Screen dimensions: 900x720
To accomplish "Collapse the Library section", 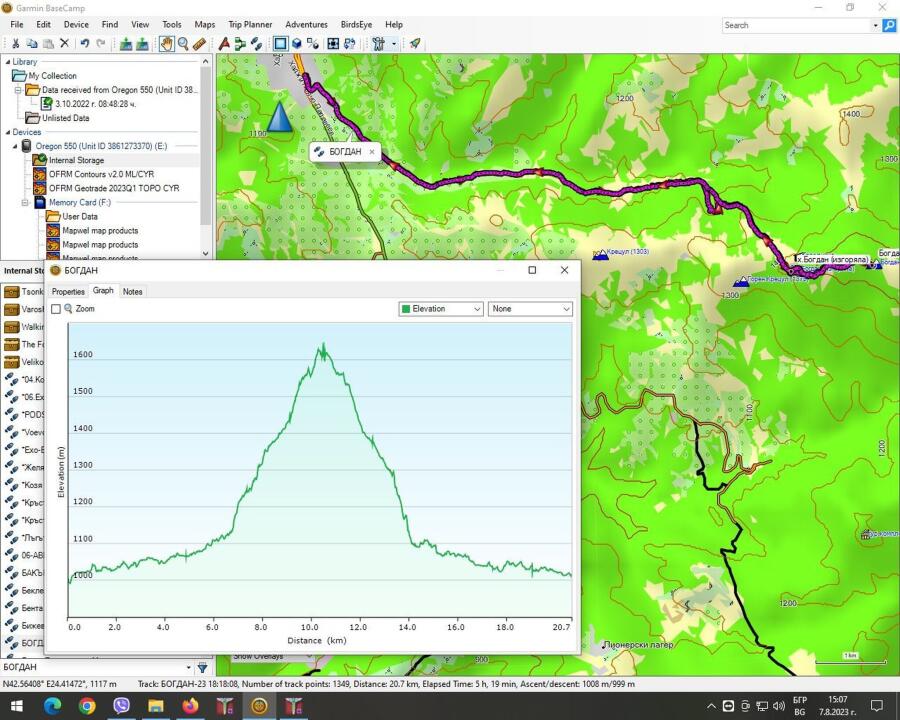I will pyautogui.click(x=7, y=62).
